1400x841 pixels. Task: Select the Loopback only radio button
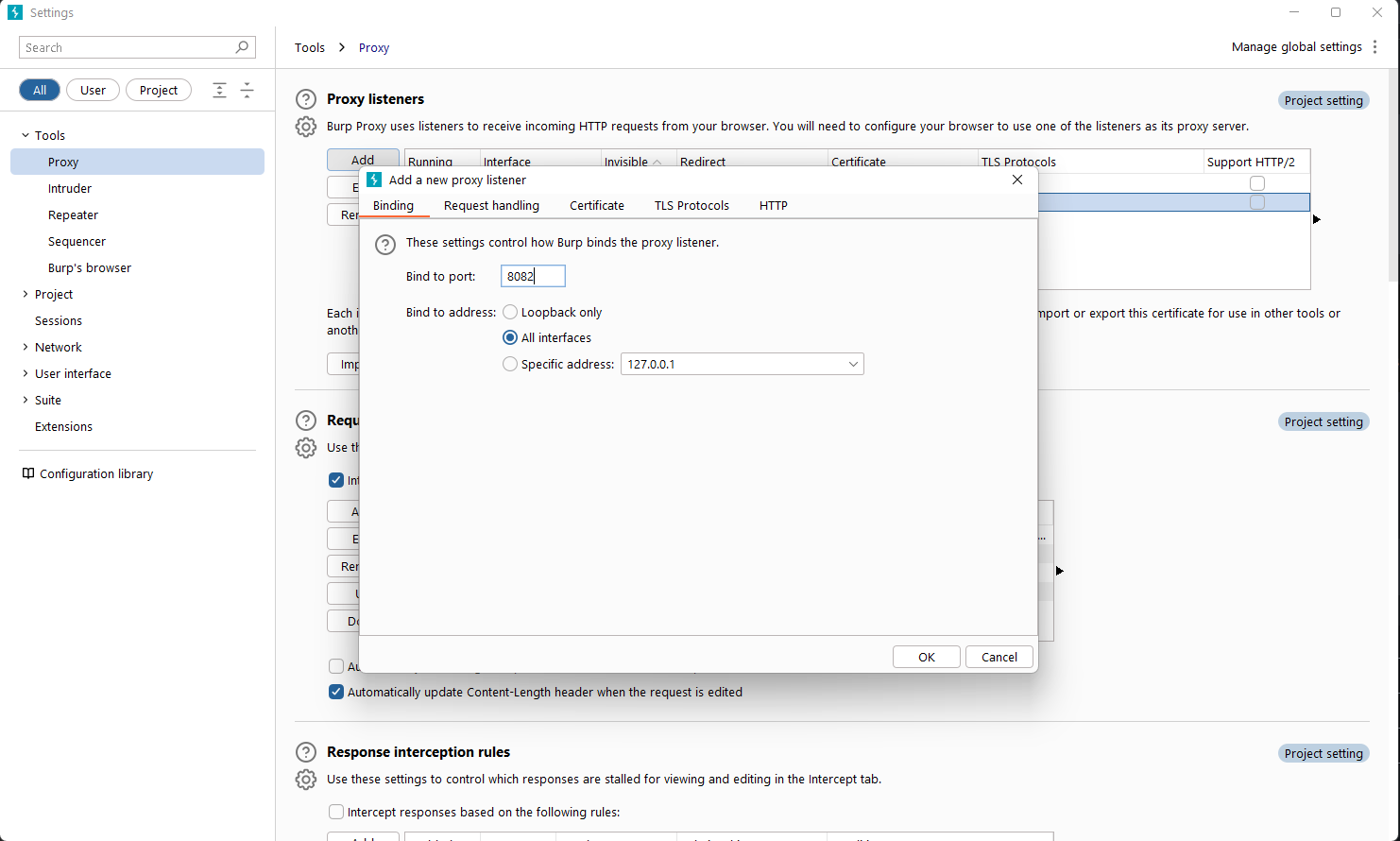click(510, 312)
